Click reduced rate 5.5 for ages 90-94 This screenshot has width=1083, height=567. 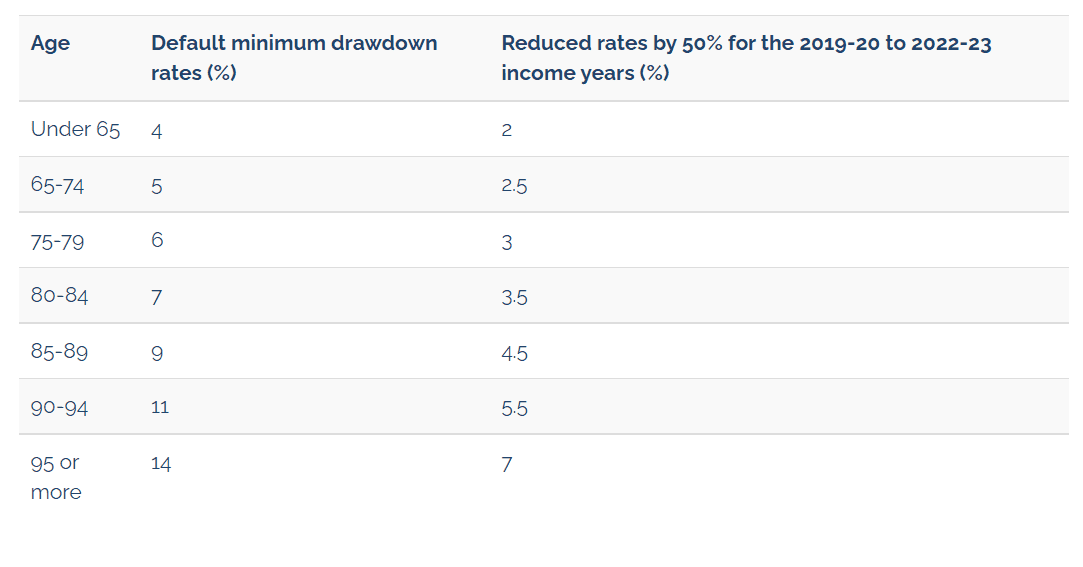[515, 408]
